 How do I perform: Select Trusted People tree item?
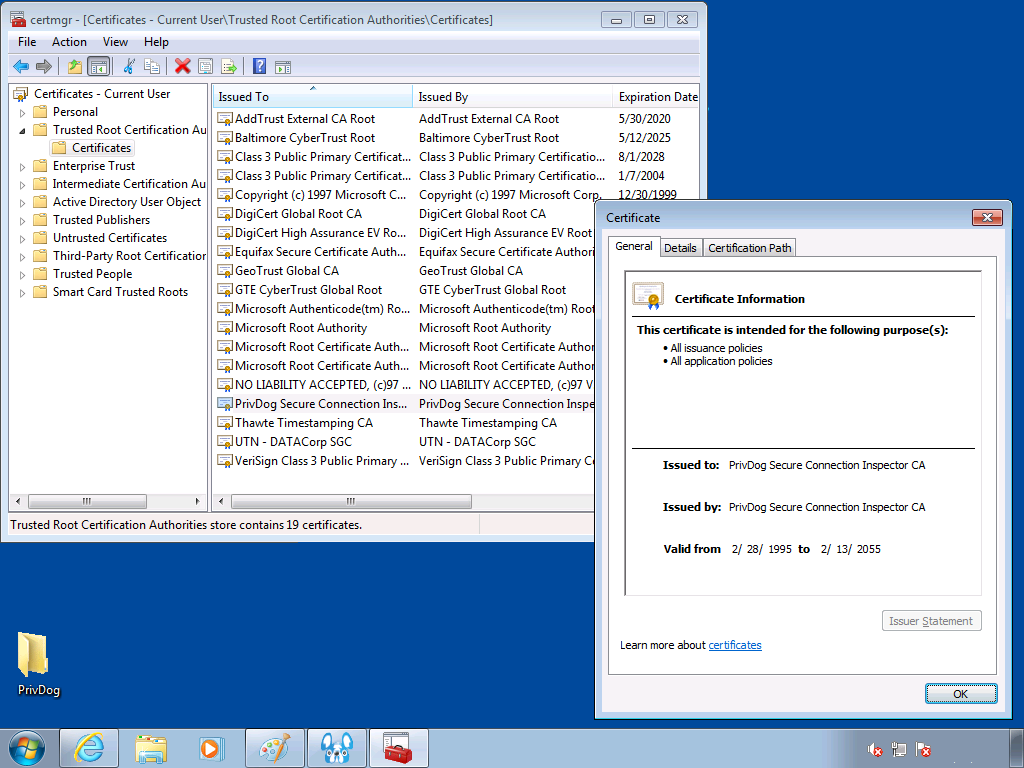tap(92, 274)
